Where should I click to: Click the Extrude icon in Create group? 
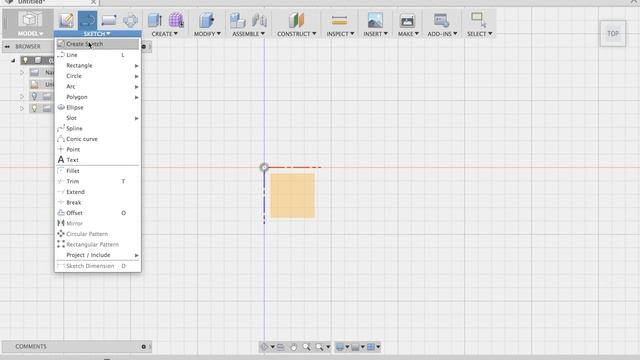click(155, 20)
